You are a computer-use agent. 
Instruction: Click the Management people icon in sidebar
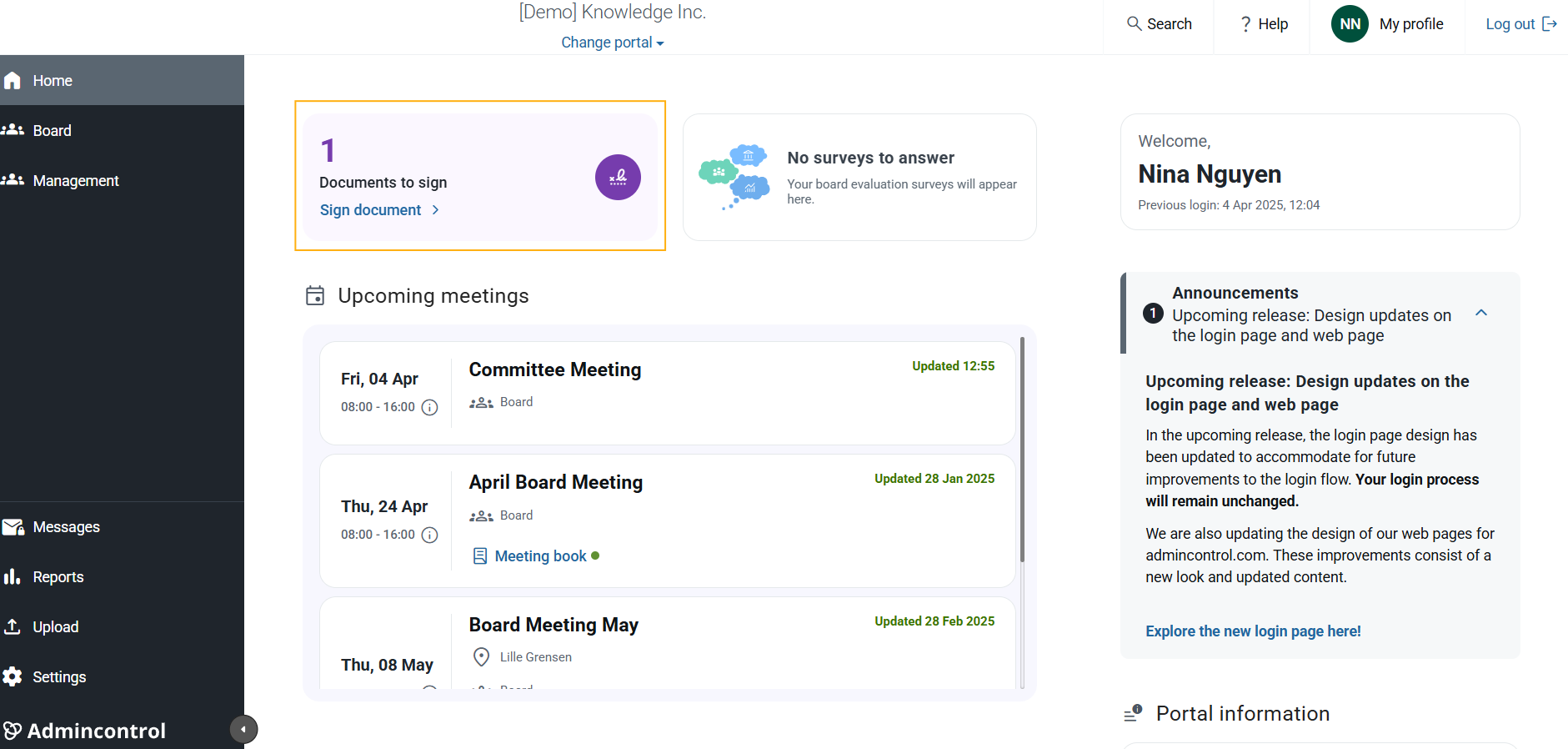(x=12, y=180)
